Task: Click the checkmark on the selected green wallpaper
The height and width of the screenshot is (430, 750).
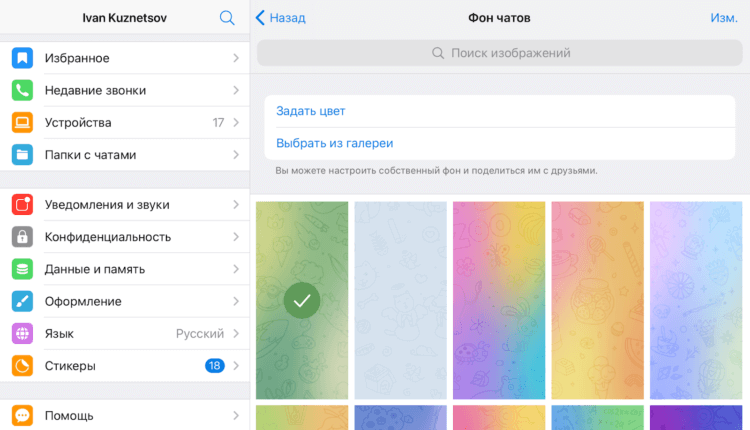Action: 302,300
